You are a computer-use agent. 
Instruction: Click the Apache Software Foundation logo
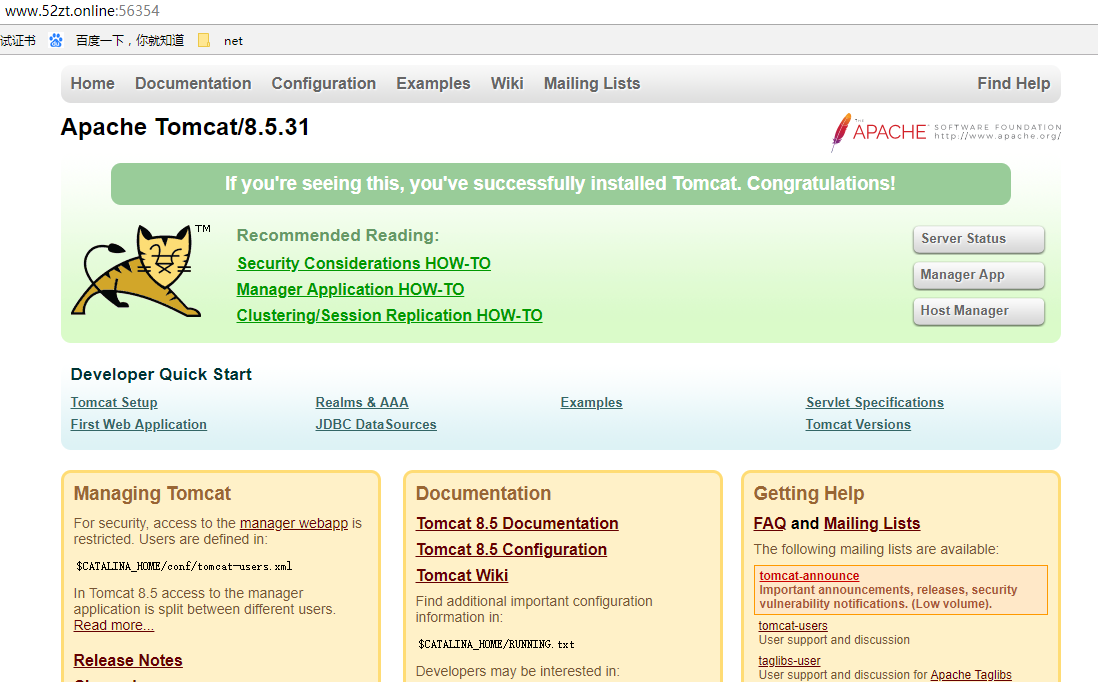(x=945, y=132)
